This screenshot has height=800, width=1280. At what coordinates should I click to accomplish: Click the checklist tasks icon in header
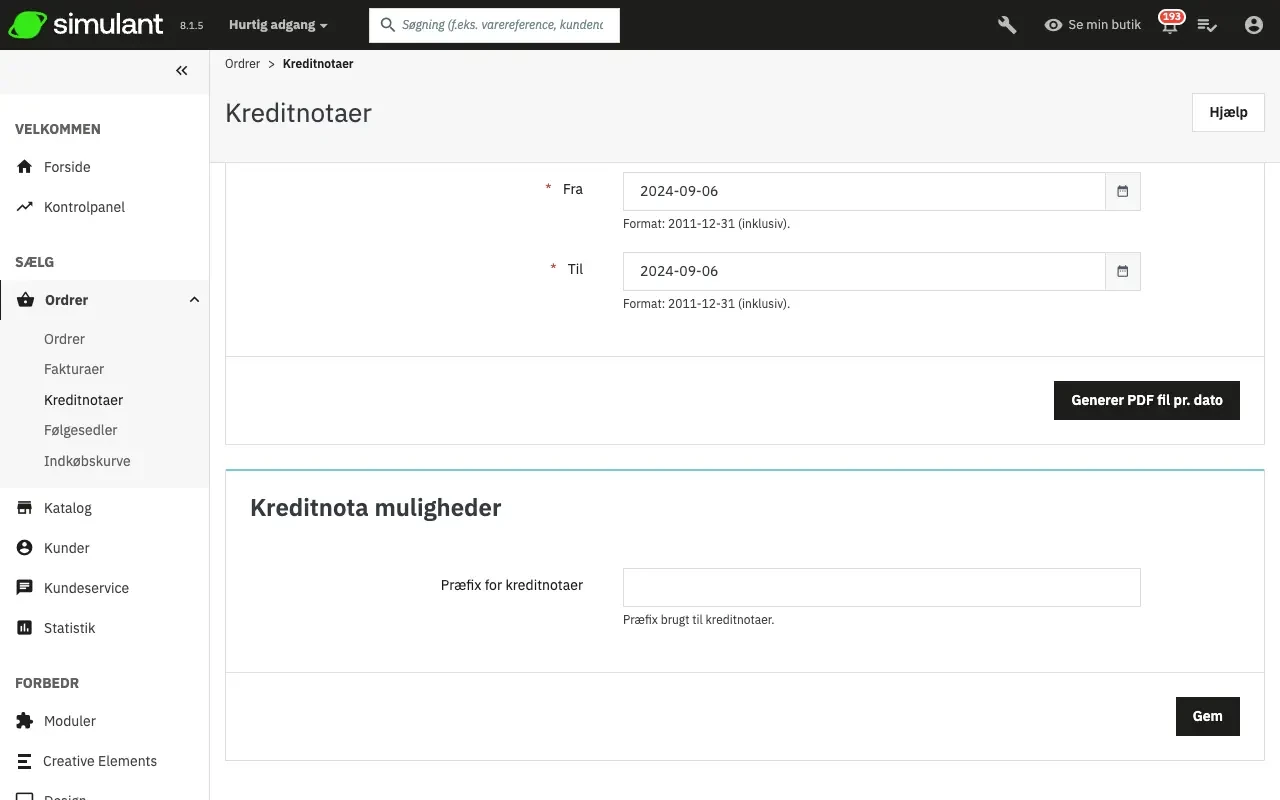click(1207, 25)
